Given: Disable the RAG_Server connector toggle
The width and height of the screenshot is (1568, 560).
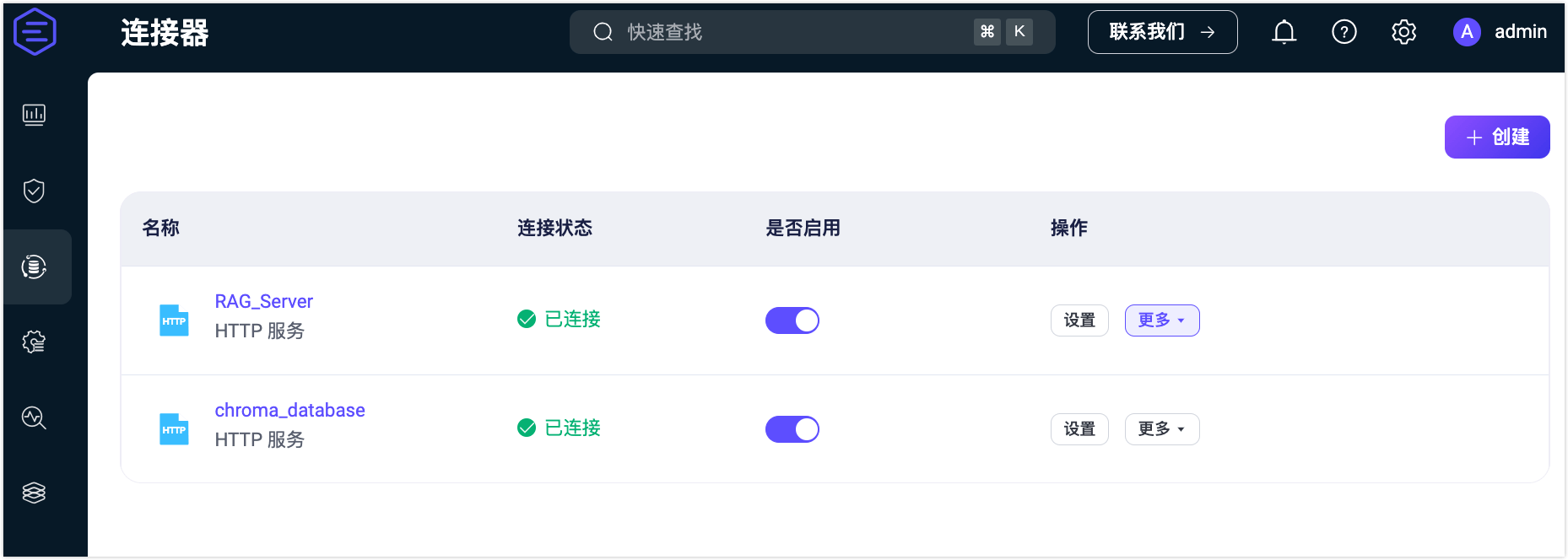Looking at the screenshot, I should point(792,320).
